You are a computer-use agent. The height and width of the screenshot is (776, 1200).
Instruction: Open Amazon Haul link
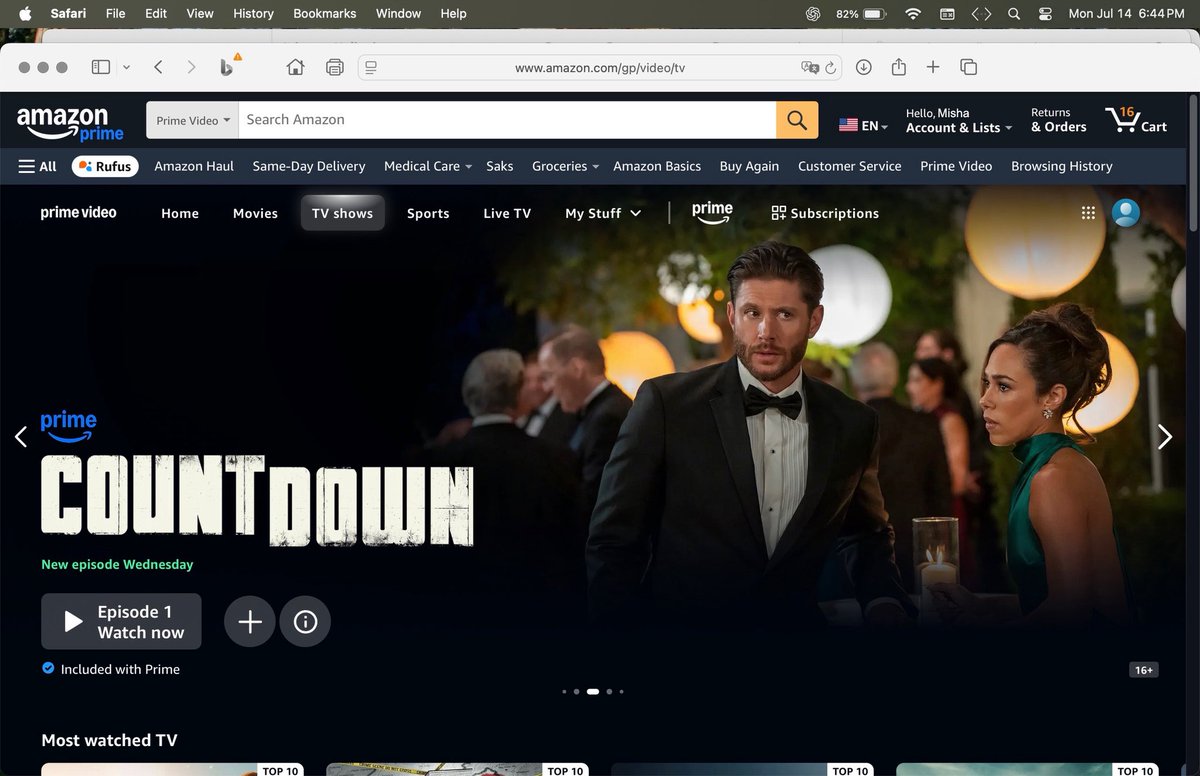(x=194, y=166)
